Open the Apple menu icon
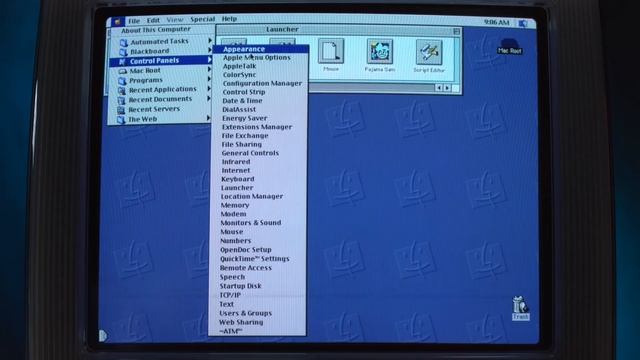 tap(117, 21)
